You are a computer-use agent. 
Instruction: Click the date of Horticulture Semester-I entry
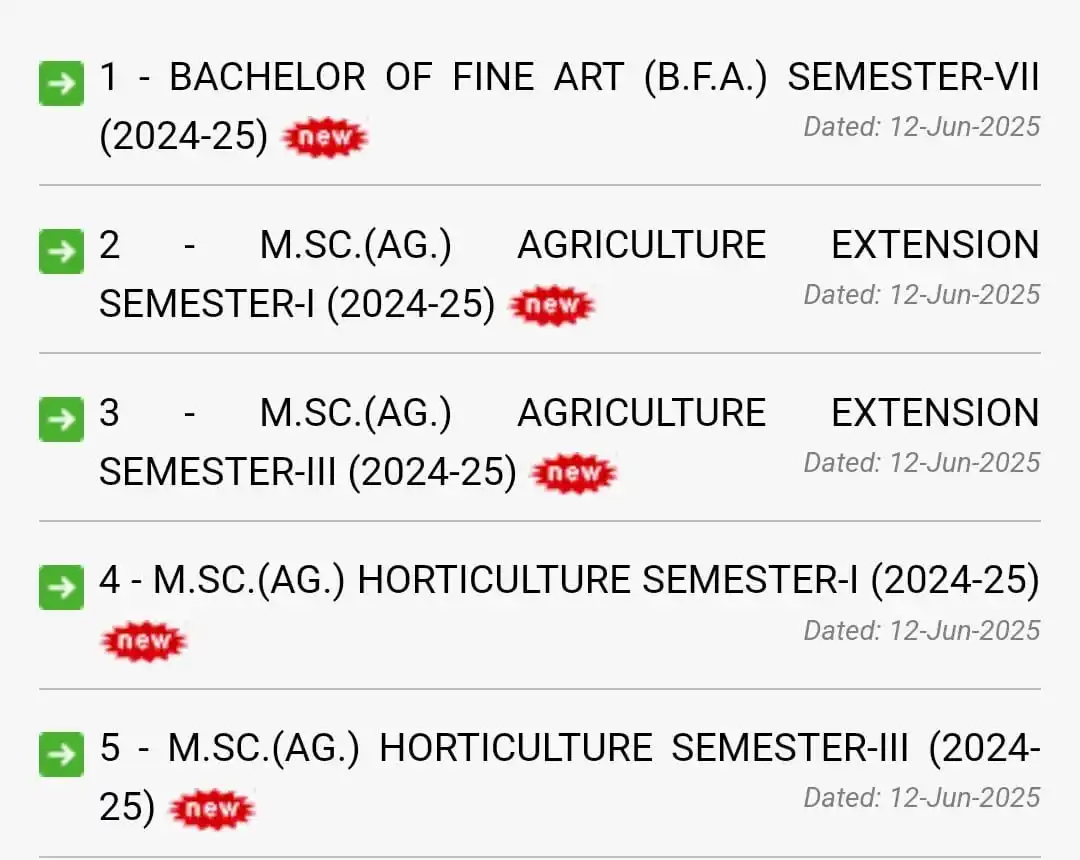click(x=922, y=631)
